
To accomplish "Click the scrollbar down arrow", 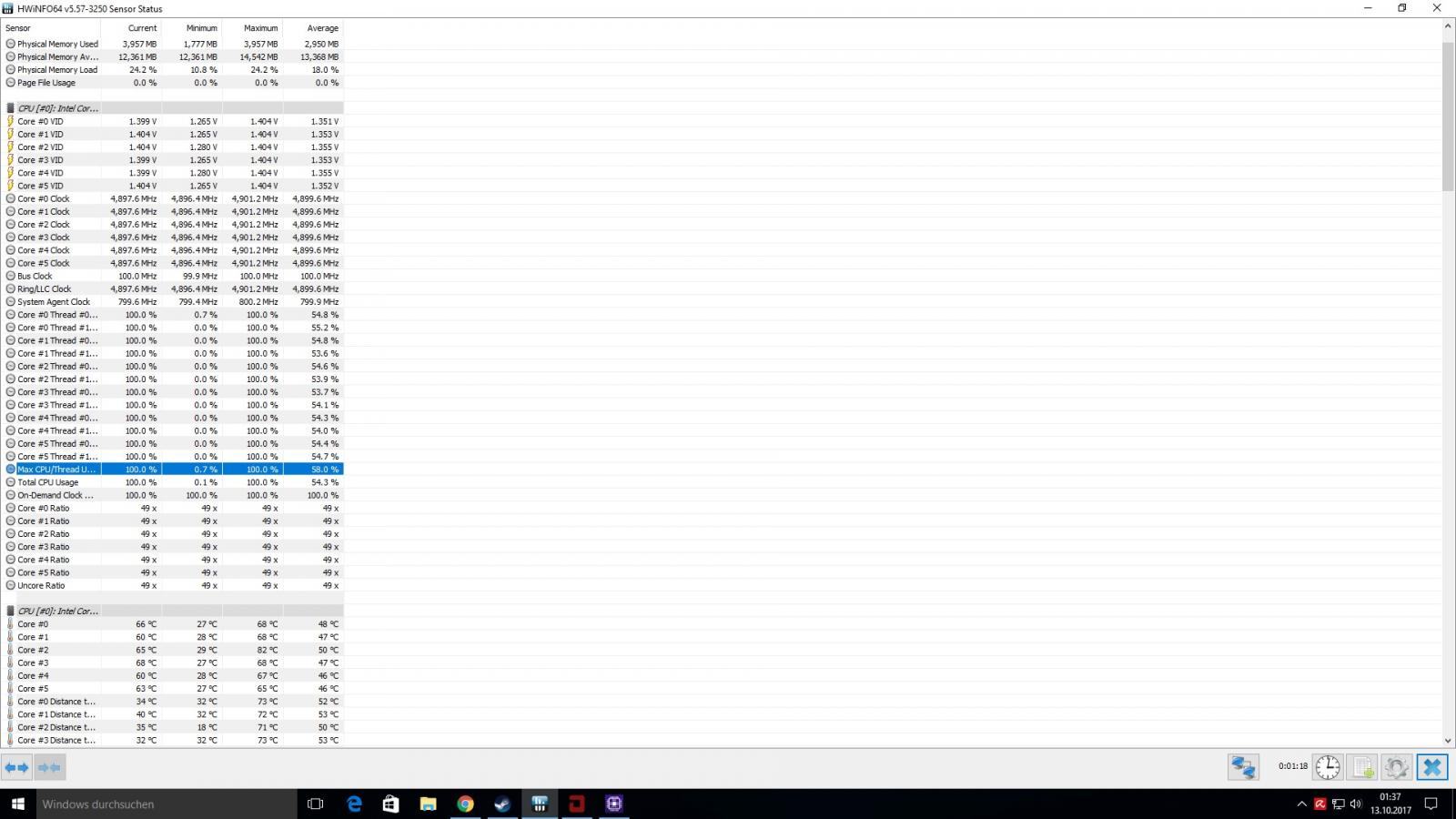I will click(x=1448, y=741).
